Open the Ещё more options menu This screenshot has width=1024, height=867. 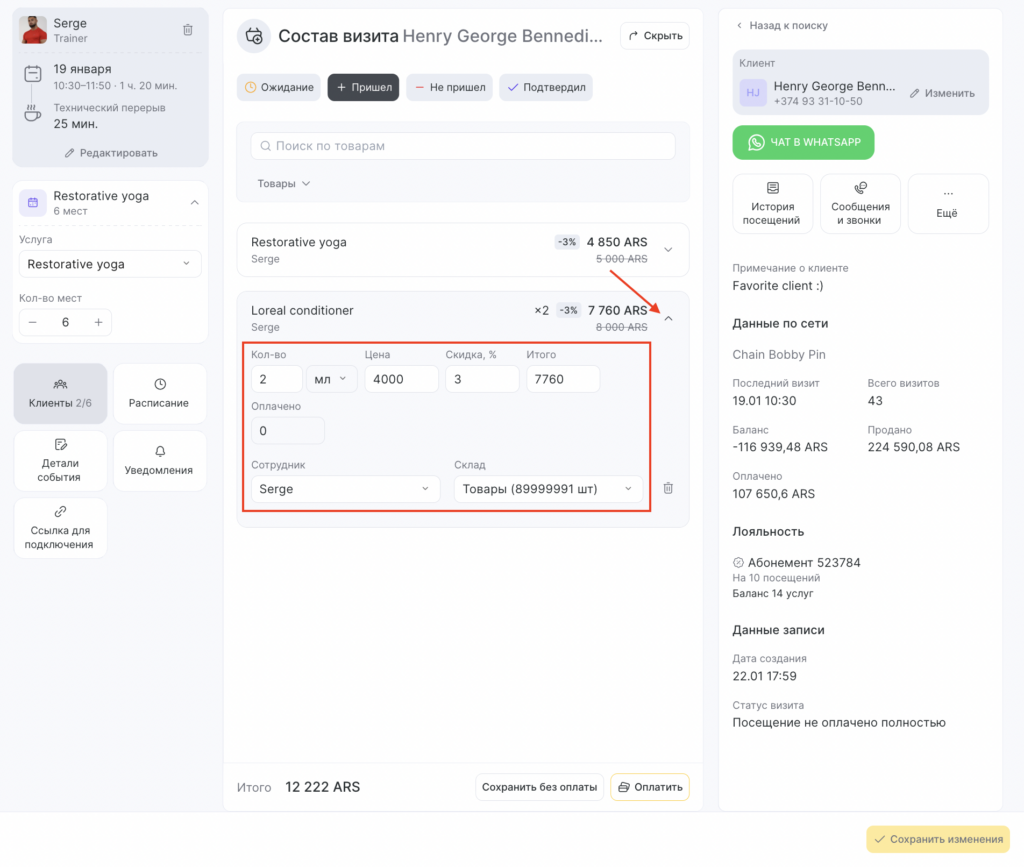948,204
